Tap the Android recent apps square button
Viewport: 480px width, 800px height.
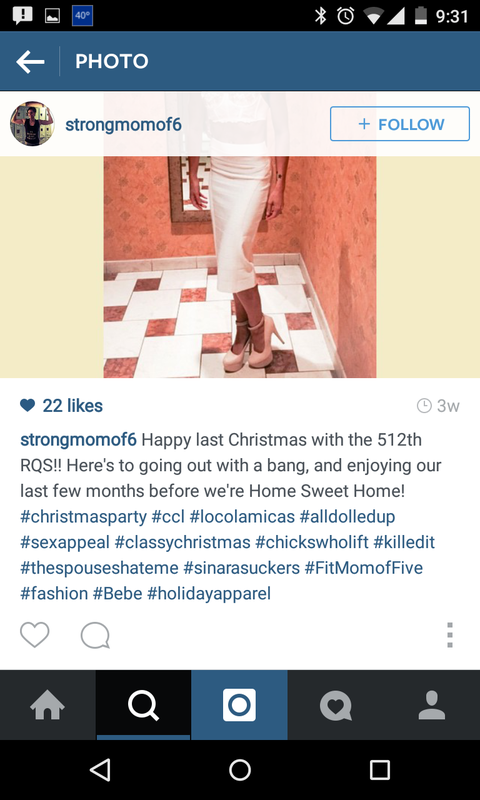[x=380, y=770]
